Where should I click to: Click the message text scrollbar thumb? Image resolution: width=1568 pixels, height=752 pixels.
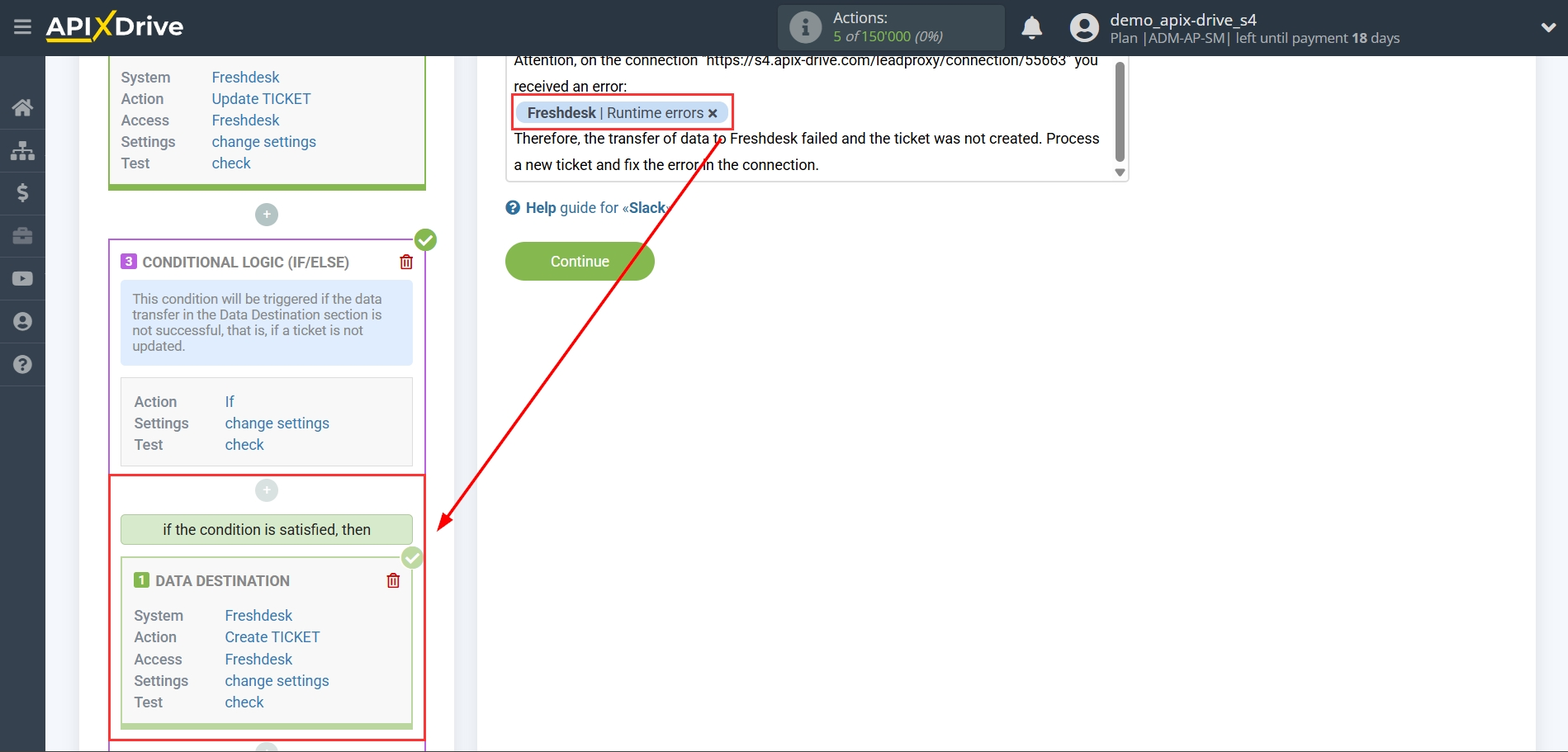coord(1120,111)
